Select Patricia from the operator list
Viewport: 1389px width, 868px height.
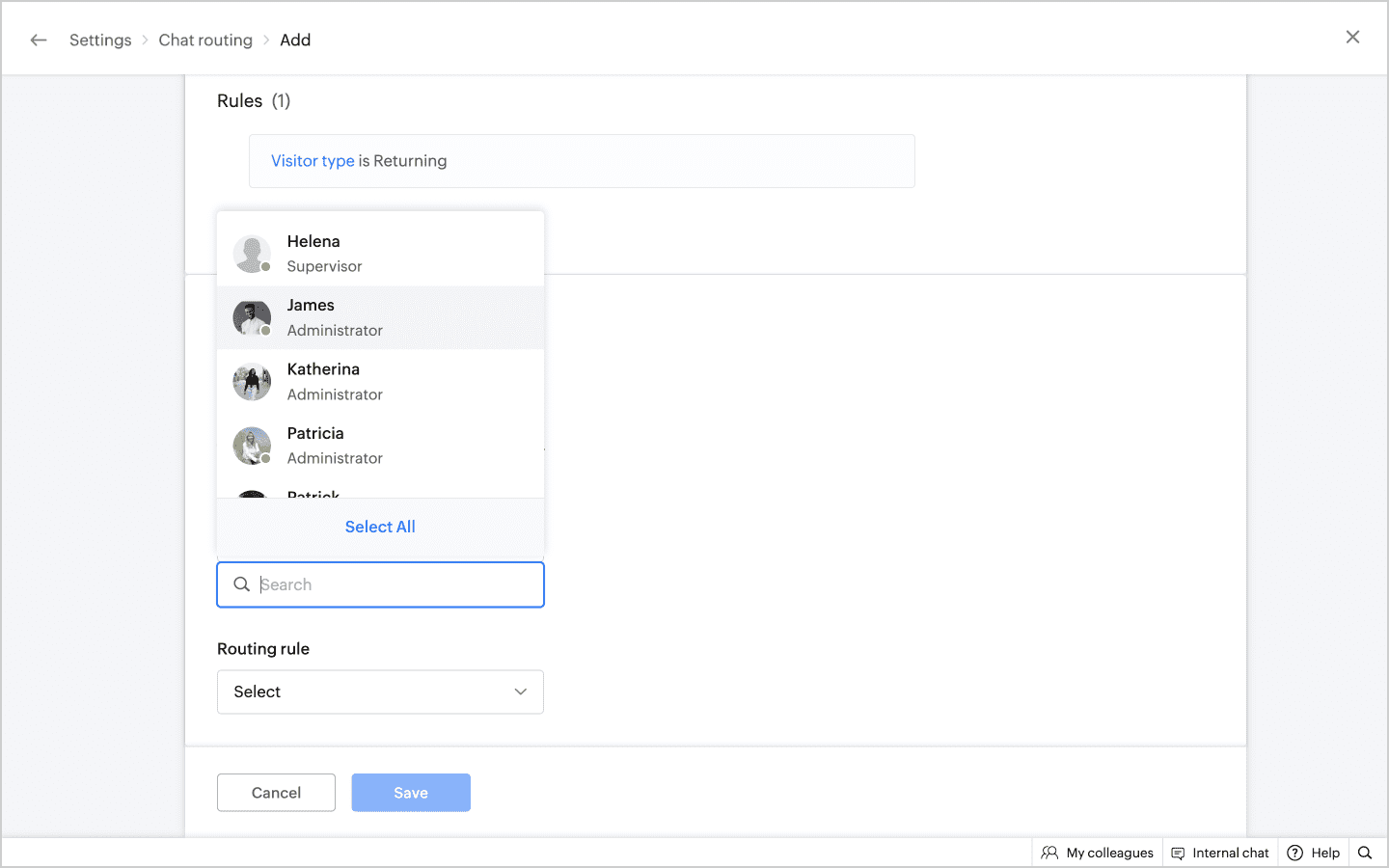(x=380, y=446)
